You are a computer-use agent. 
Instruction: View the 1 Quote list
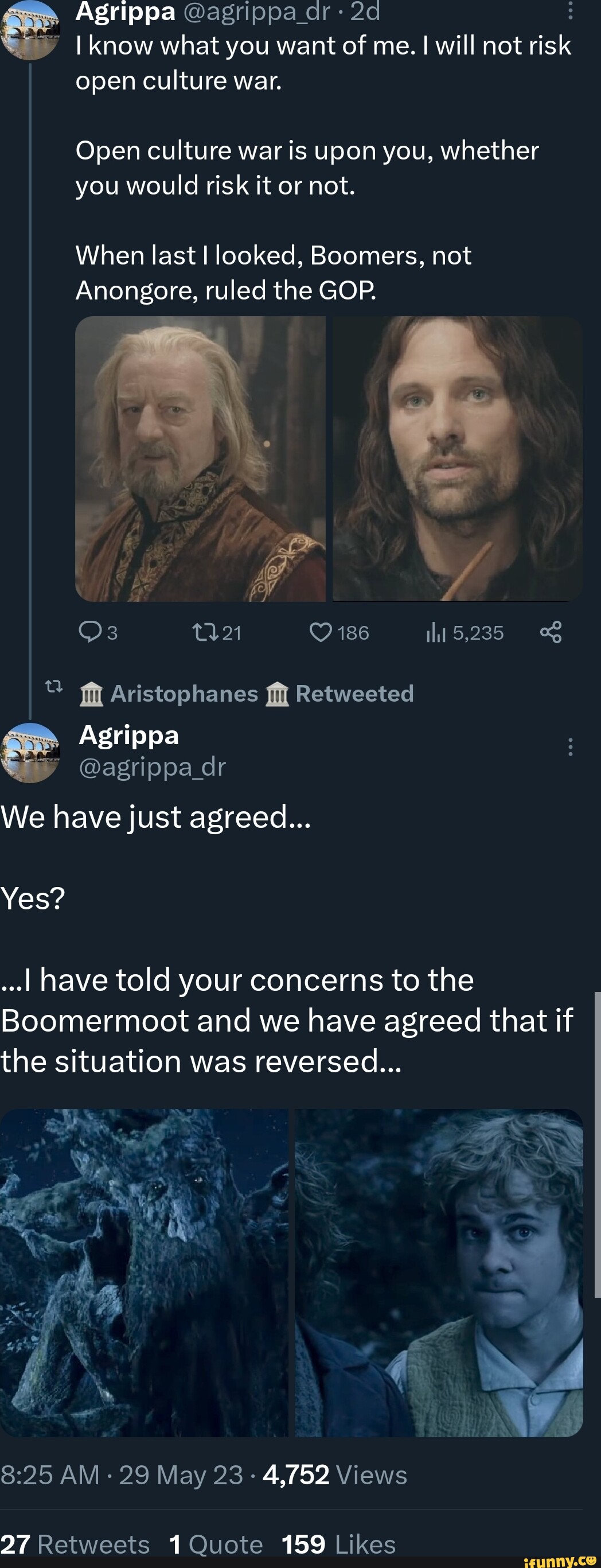[216, 1544]
